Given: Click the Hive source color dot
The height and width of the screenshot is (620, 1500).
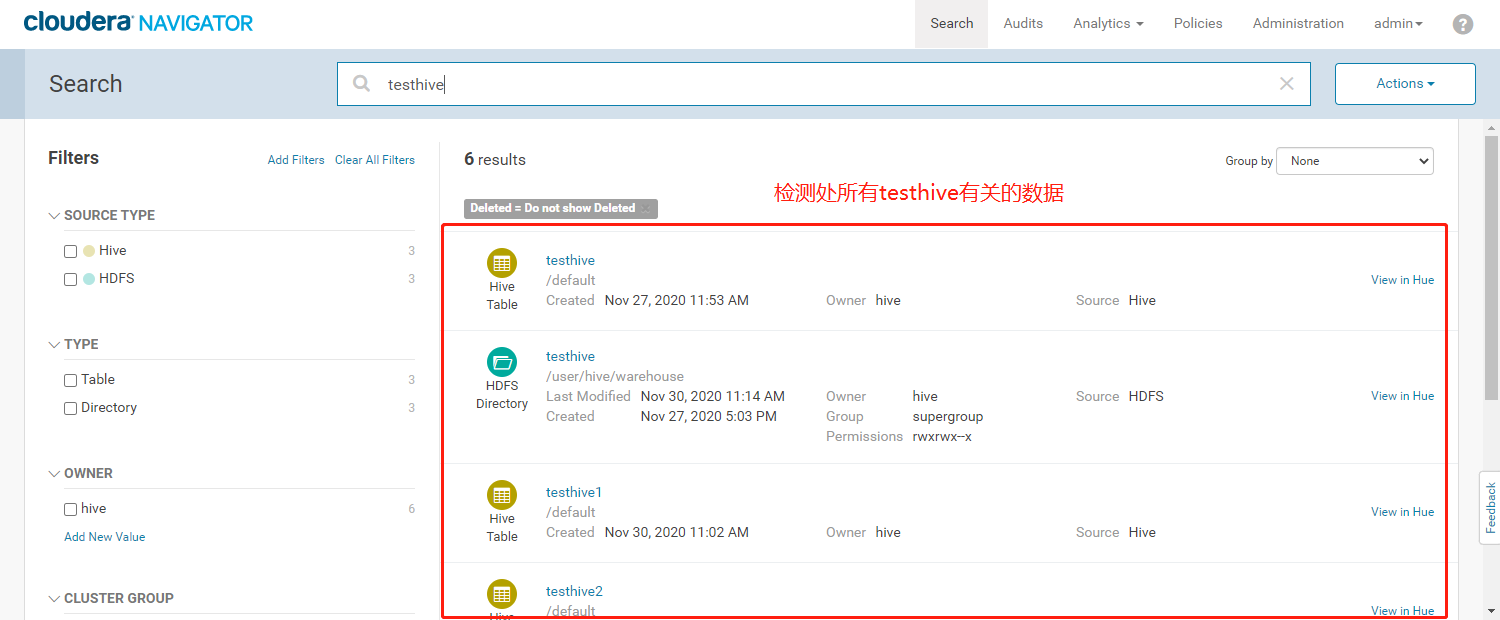Looking at the screenshot, I should click(89, 251).
